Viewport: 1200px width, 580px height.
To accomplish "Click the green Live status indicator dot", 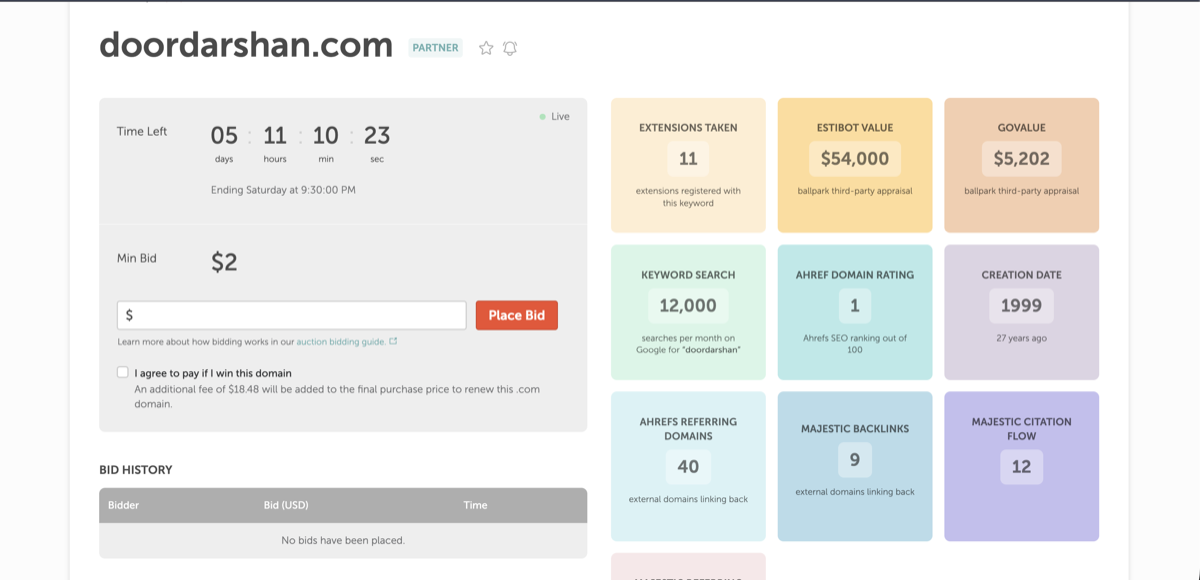I will pos(540,116).
